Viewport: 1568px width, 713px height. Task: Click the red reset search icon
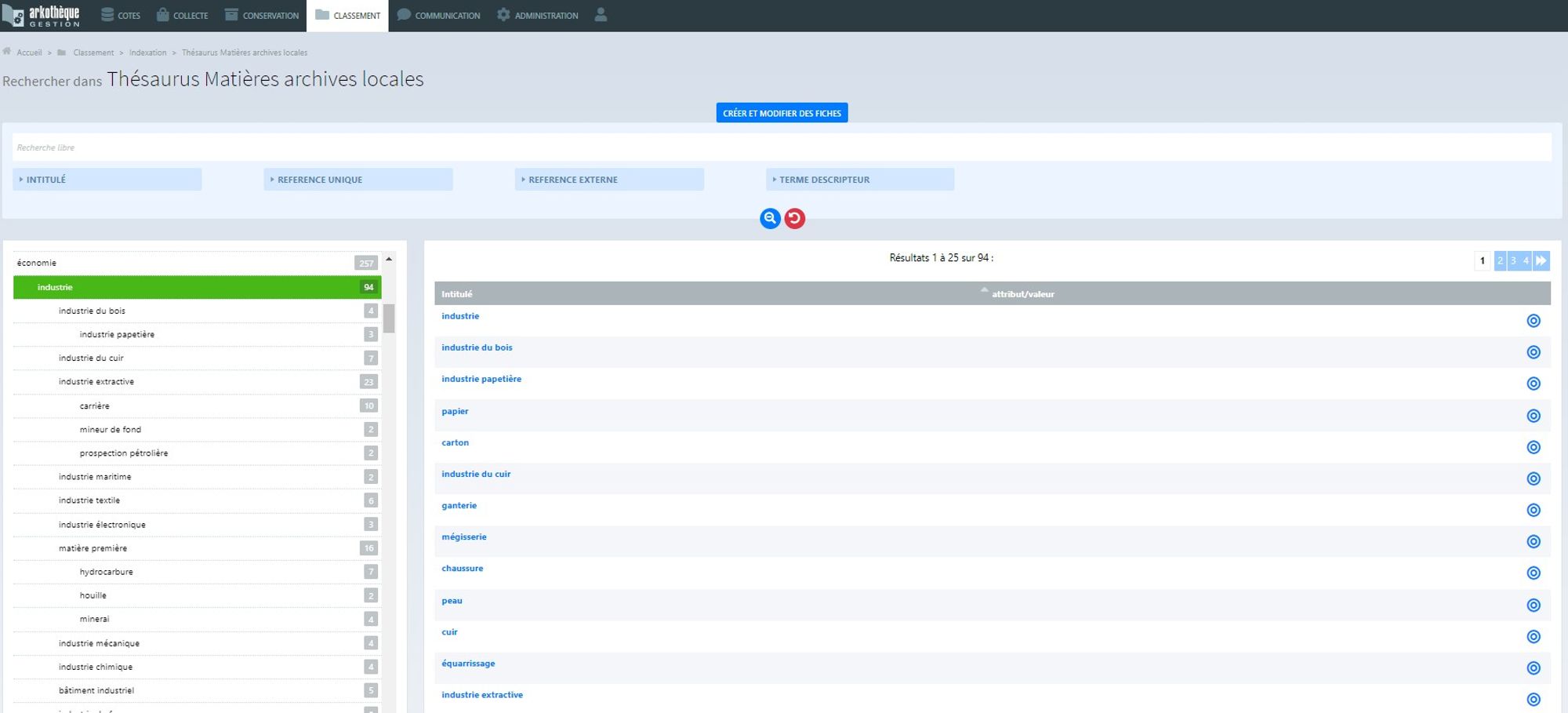[794, 218]
